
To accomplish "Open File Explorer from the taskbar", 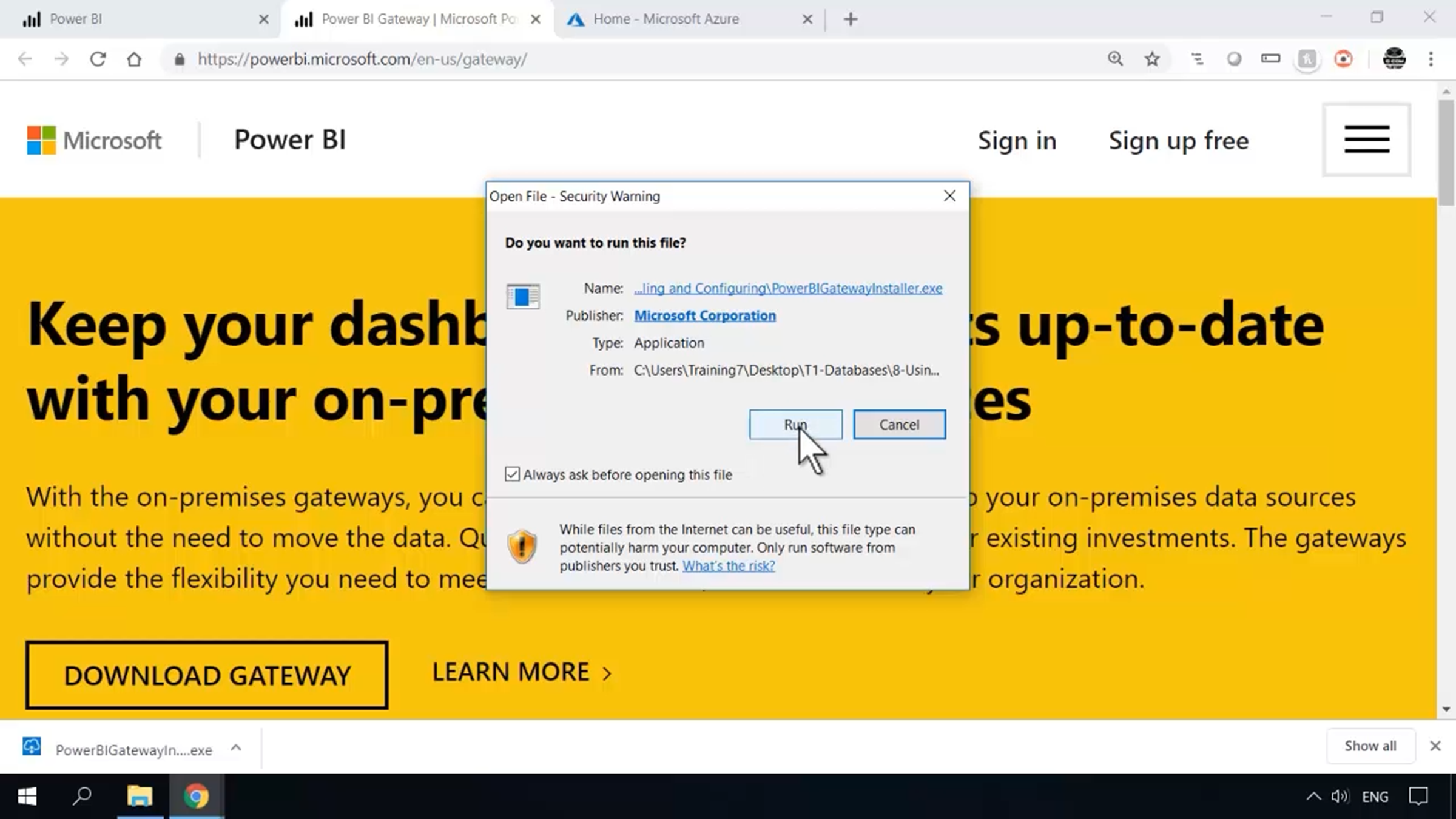I will coord(140,796).
